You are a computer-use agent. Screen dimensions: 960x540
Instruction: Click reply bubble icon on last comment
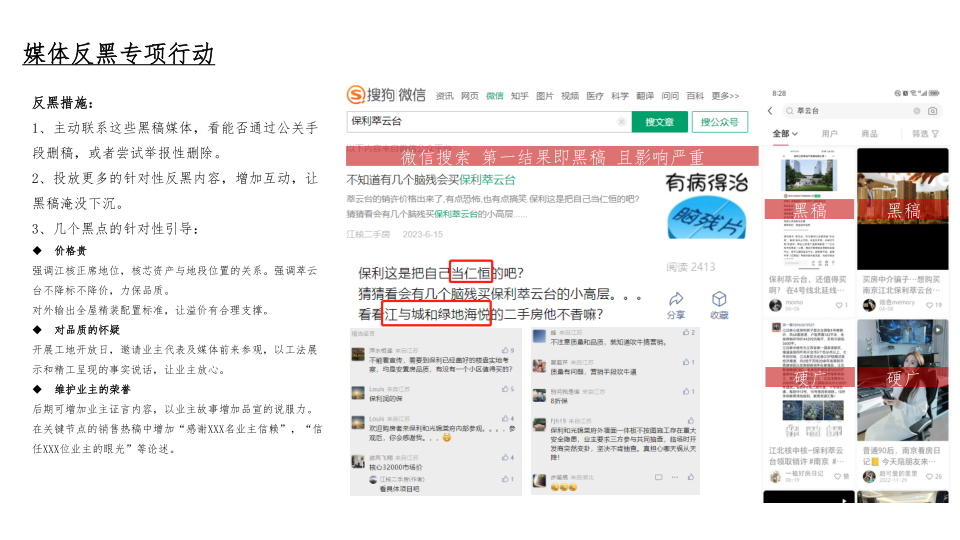tap(659, 477)
